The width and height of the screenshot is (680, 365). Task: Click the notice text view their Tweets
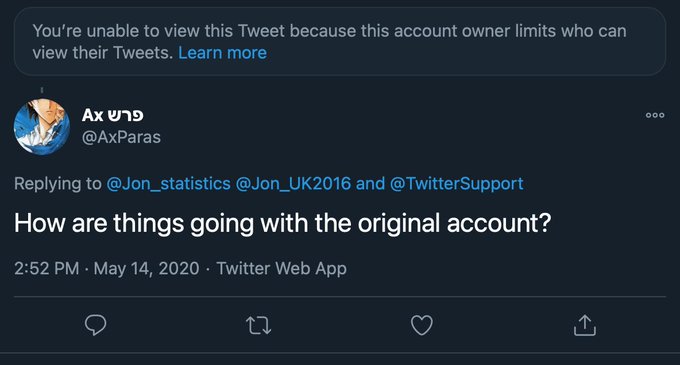coord(103,53)
